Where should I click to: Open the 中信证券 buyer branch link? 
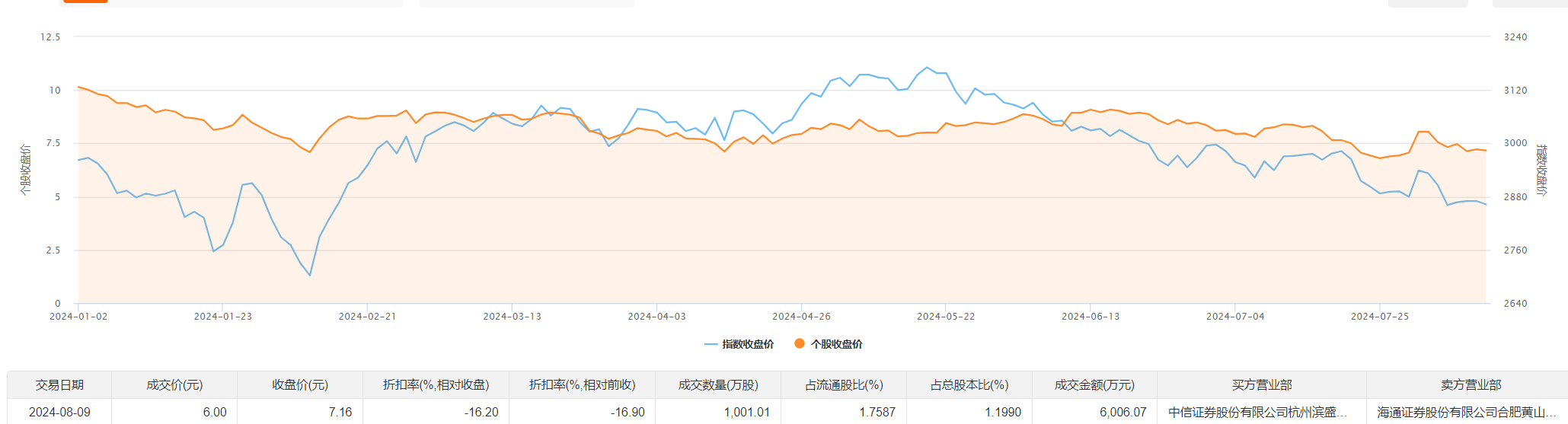[x=1257, y=412]
